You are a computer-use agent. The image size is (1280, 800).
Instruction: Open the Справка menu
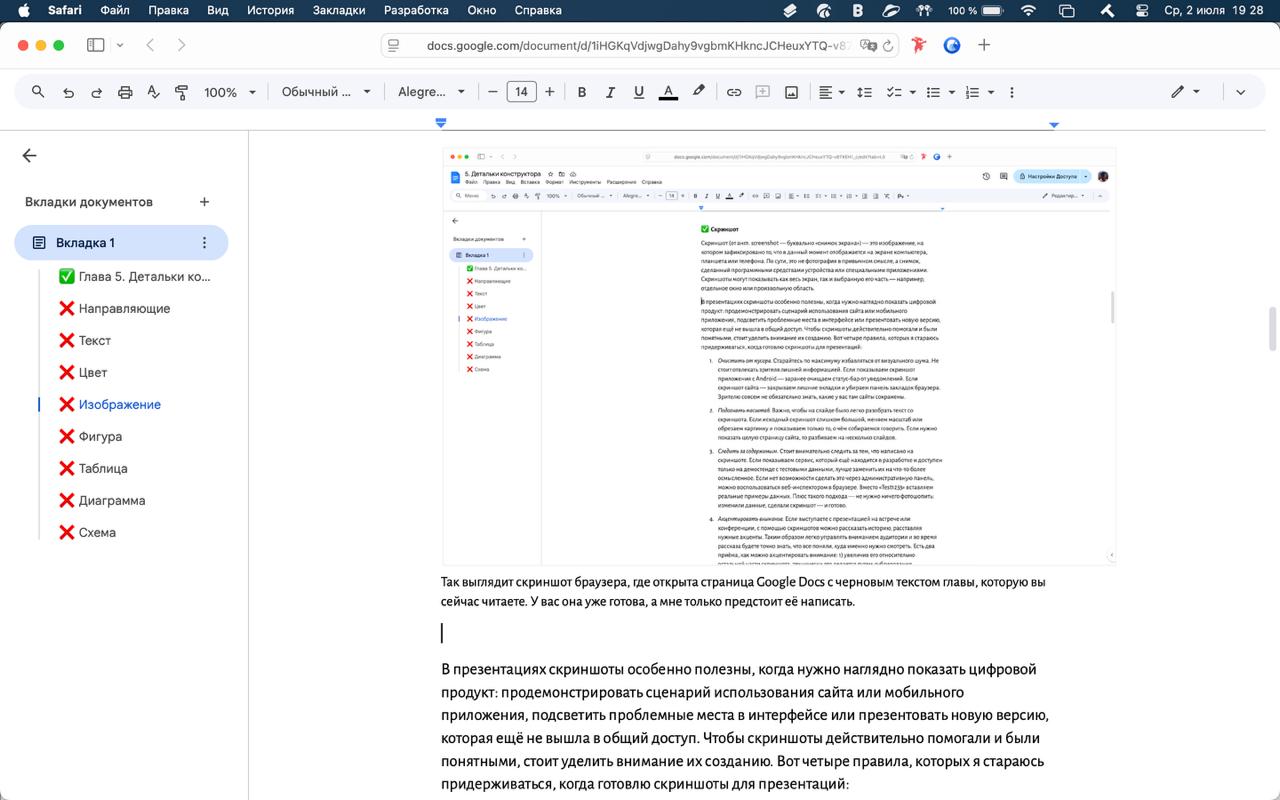(538, 10)
